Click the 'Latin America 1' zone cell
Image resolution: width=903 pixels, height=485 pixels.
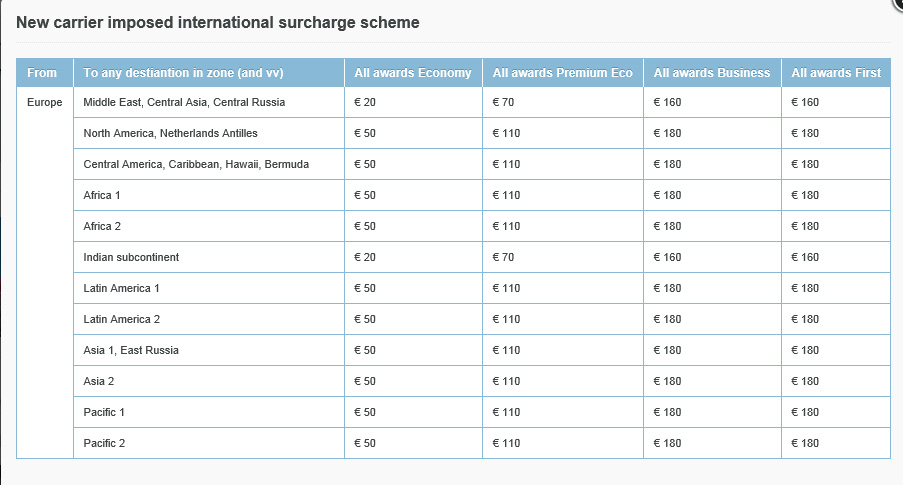[x=121, y=288]
